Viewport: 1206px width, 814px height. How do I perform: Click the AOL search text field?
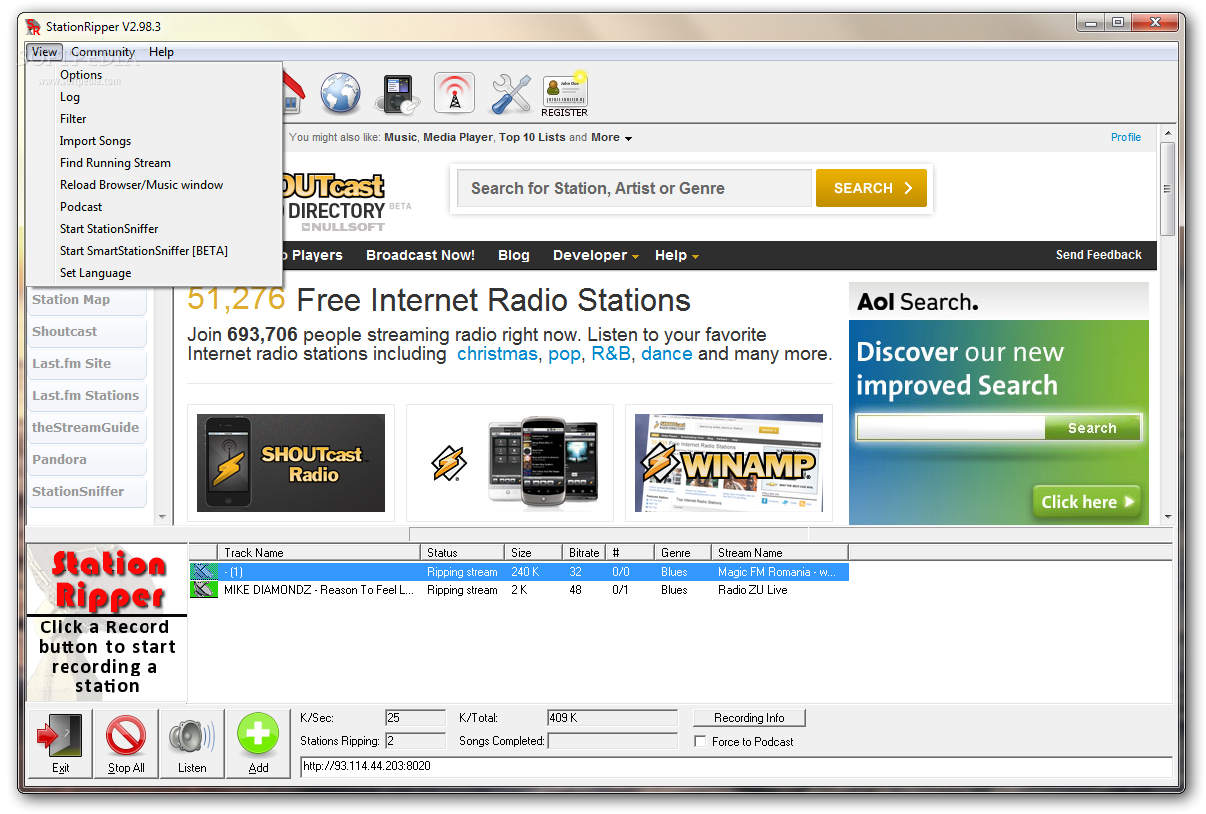click(x=951, y=428)
